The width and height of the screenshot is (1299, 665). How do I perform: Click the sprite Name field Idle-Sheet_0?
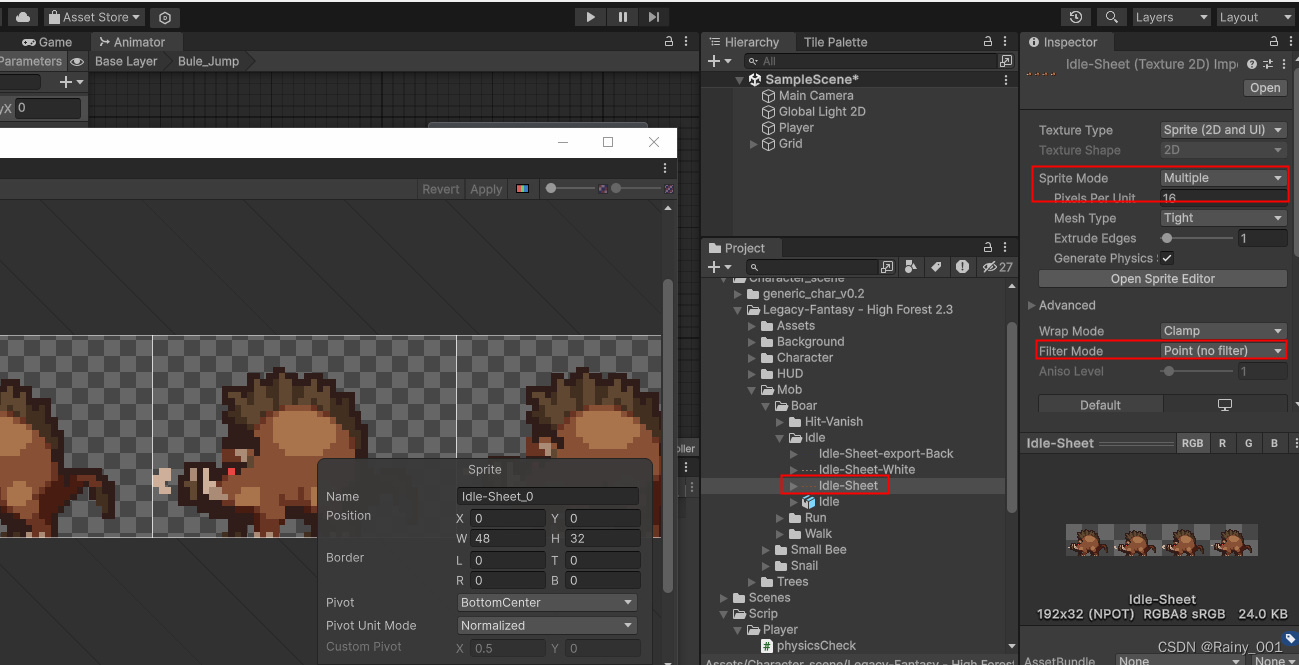click(548, 496)
